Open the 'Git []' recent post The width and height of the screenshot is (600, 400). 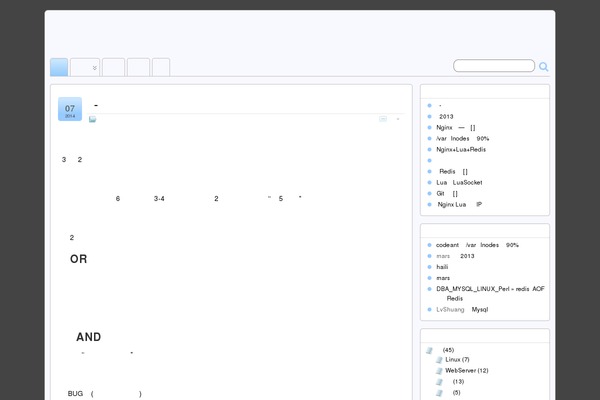coord(447,194)
